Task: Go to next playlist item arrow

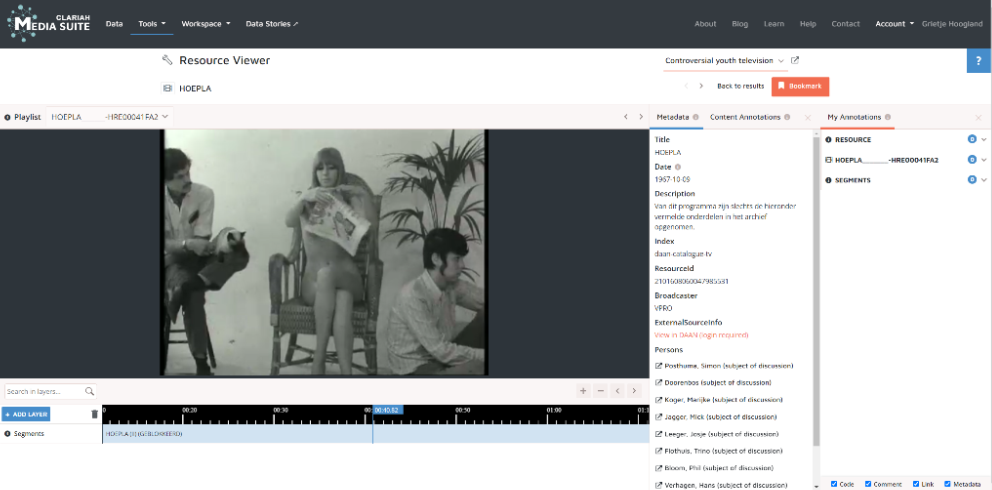Action: pyautogui.click(x=641, y=117)
